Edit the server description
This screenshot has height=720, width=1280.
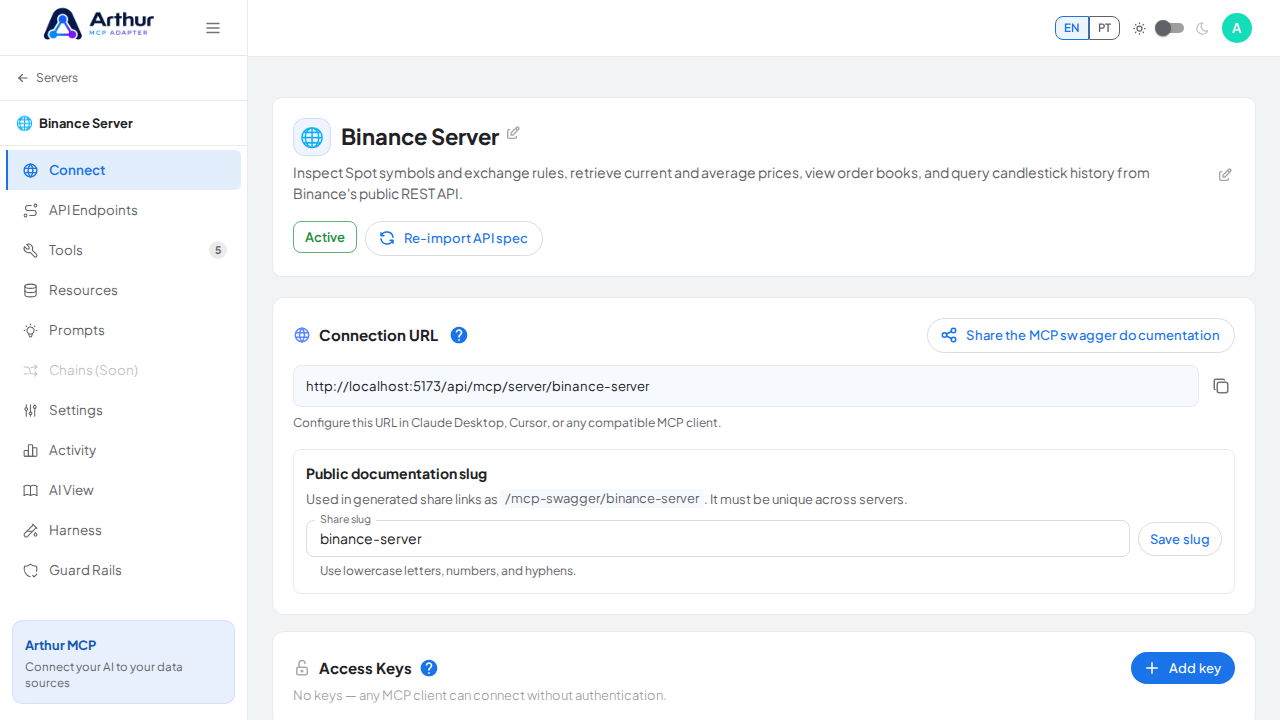point(1225,175)
